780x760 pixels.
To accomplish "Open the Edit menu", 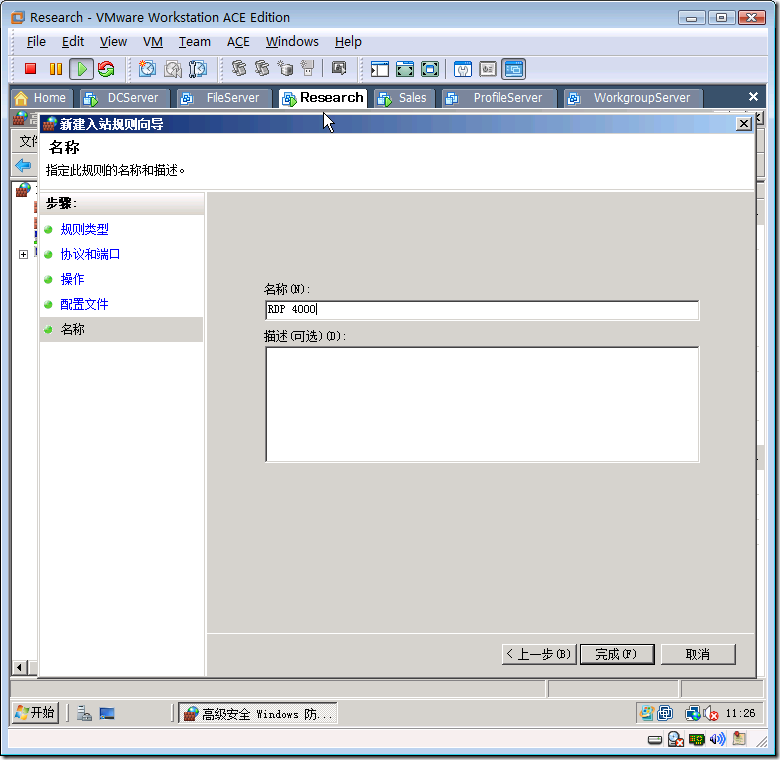I will [73, 42].
